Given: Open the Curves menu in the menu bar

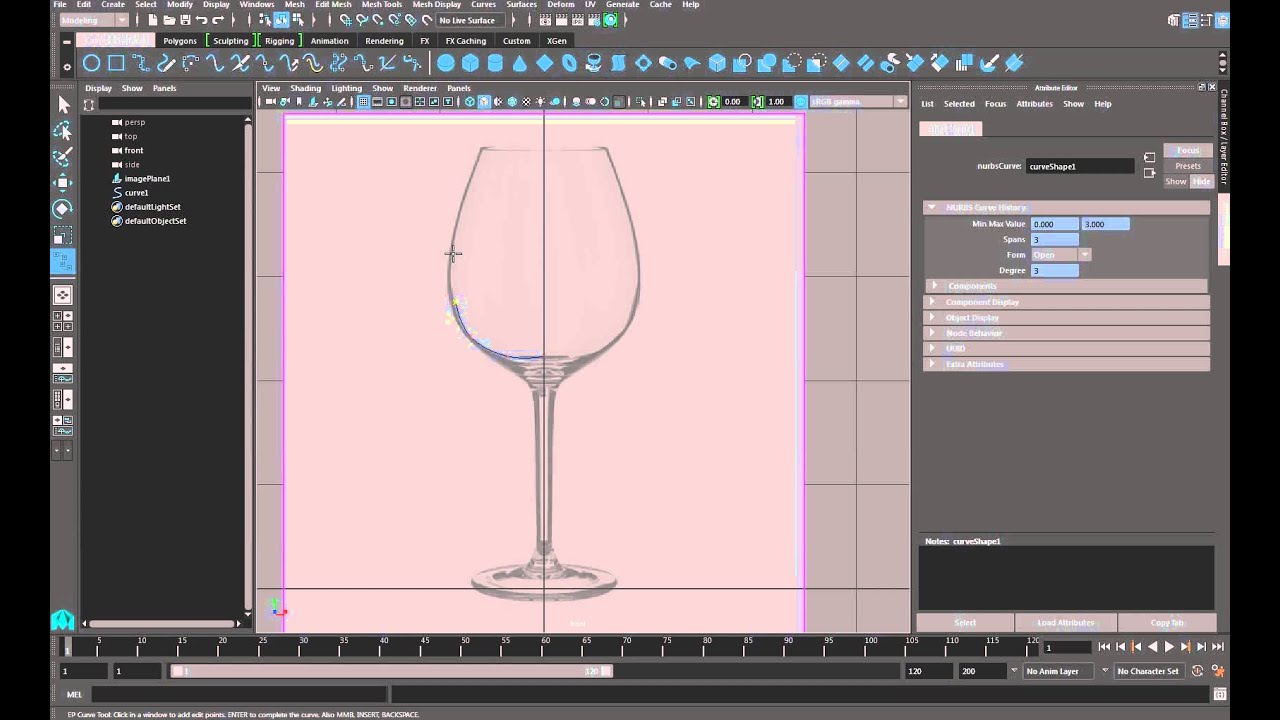Looking at the screenshot, I should pyautogui.click(x=483, y=5).
